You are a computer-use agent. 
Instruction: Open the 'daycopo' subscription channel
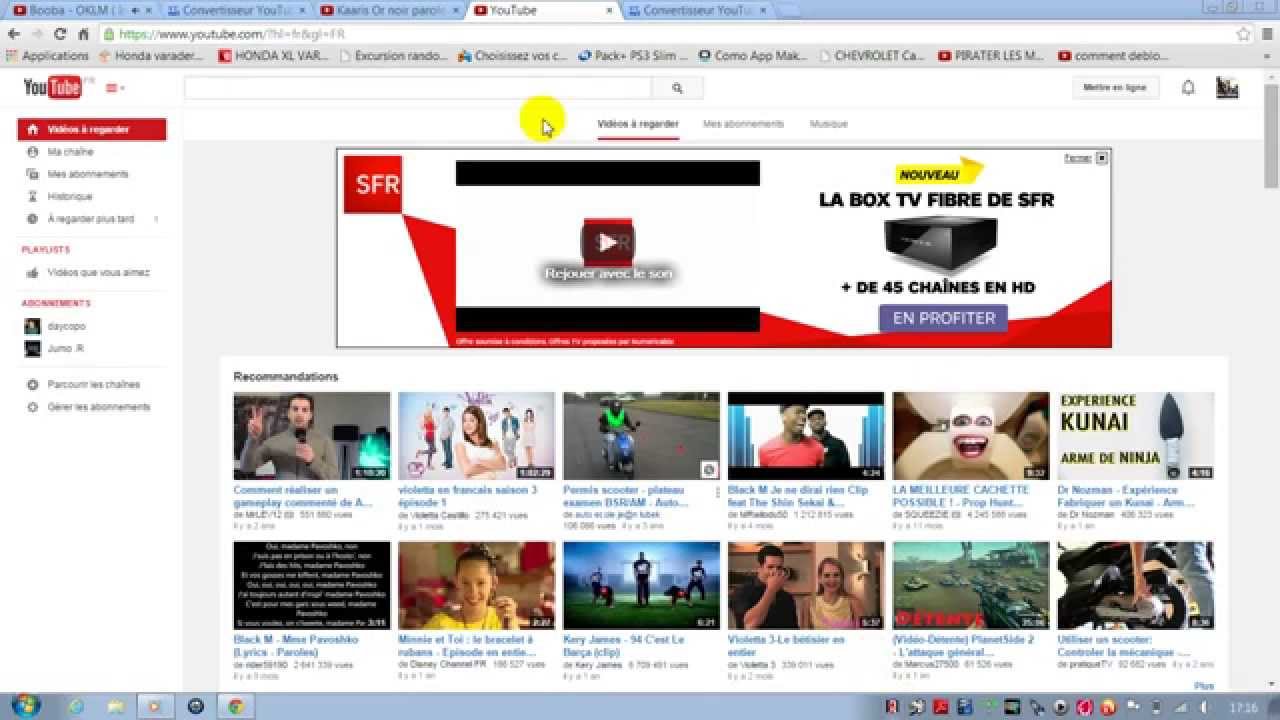pyautogui.click(x=66, y=326)
